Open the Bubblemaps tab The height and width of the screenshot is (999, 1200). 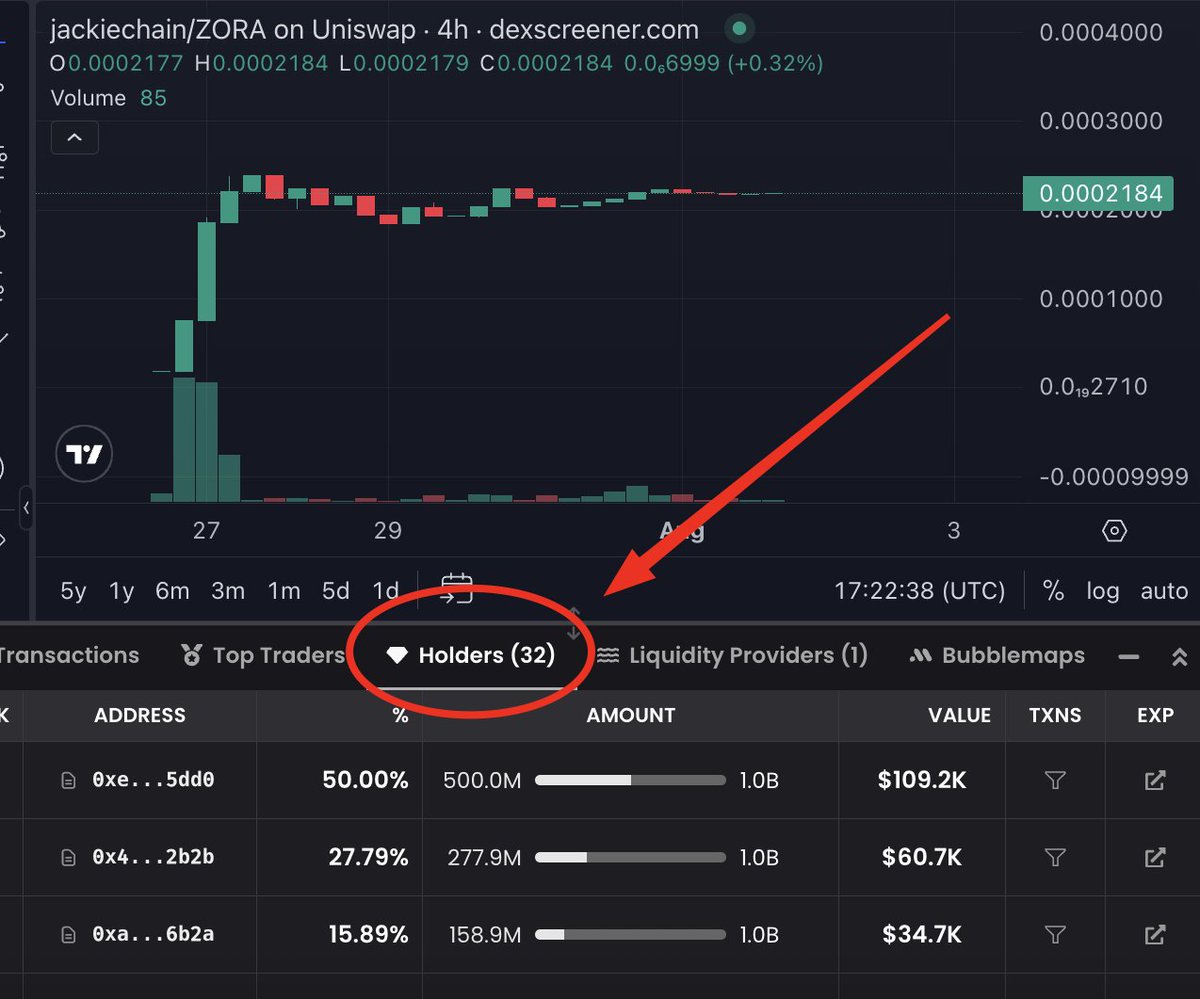pos(997,656)
